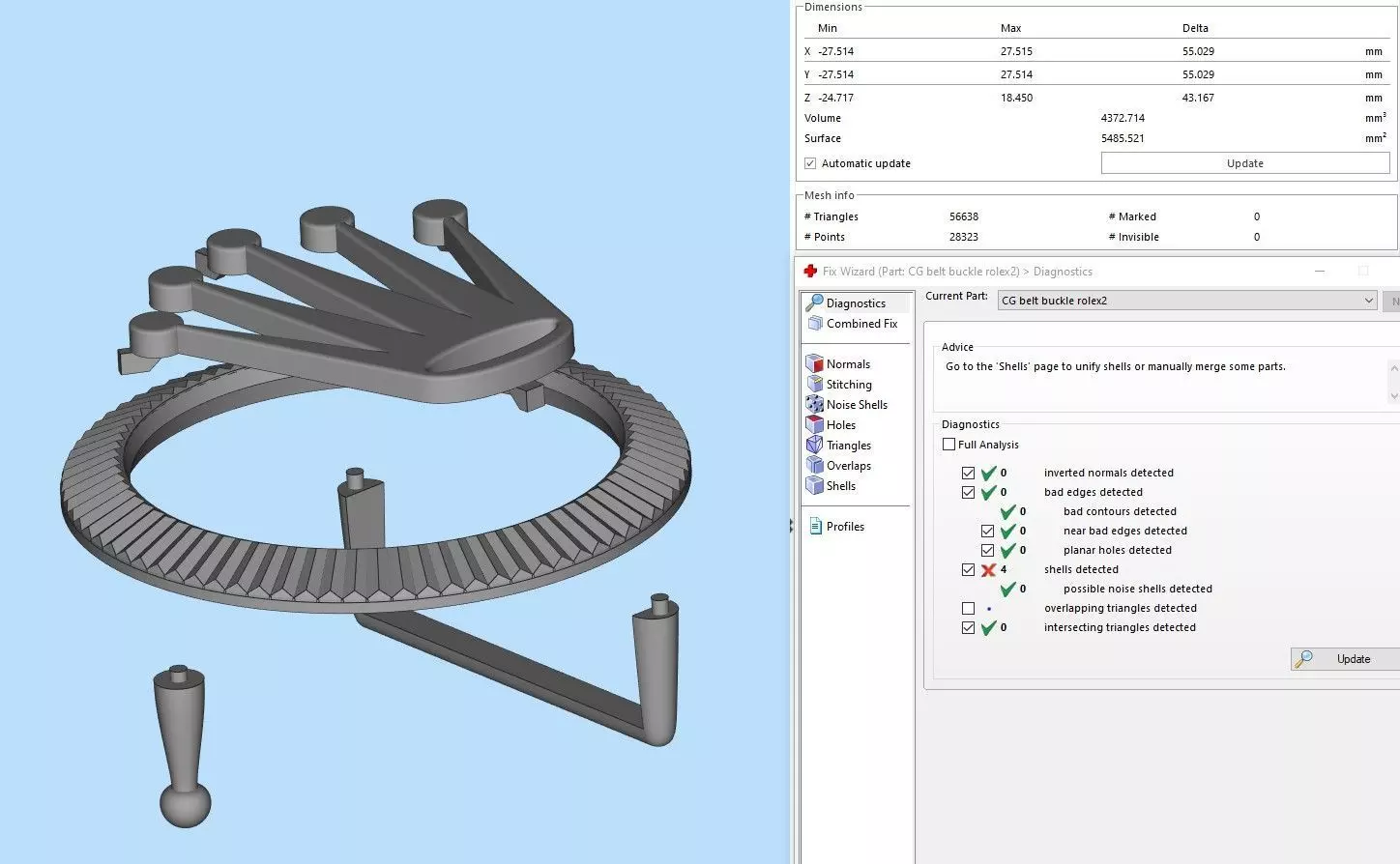Click the red X shells status icon
This screenshot has height=864, width=1400.
pyautogui.click(x=988, y=570)
